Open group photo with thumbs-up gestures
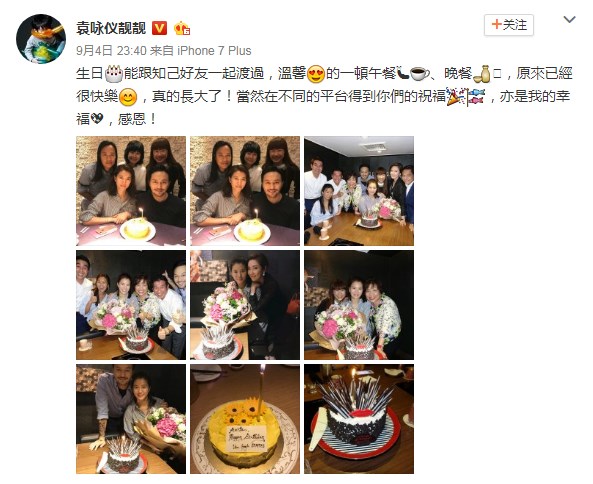This screenshot has width=593, height=484. [131, 305]
